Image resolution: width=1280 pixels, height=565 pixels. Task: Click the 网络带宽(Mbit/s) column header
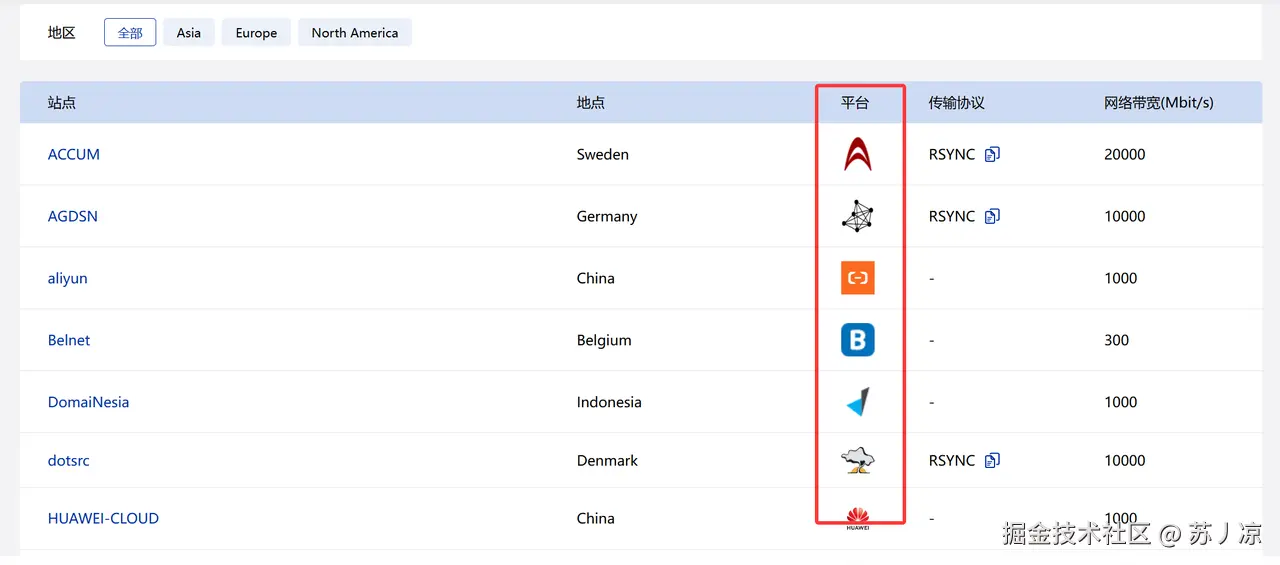coord(1159,102)
